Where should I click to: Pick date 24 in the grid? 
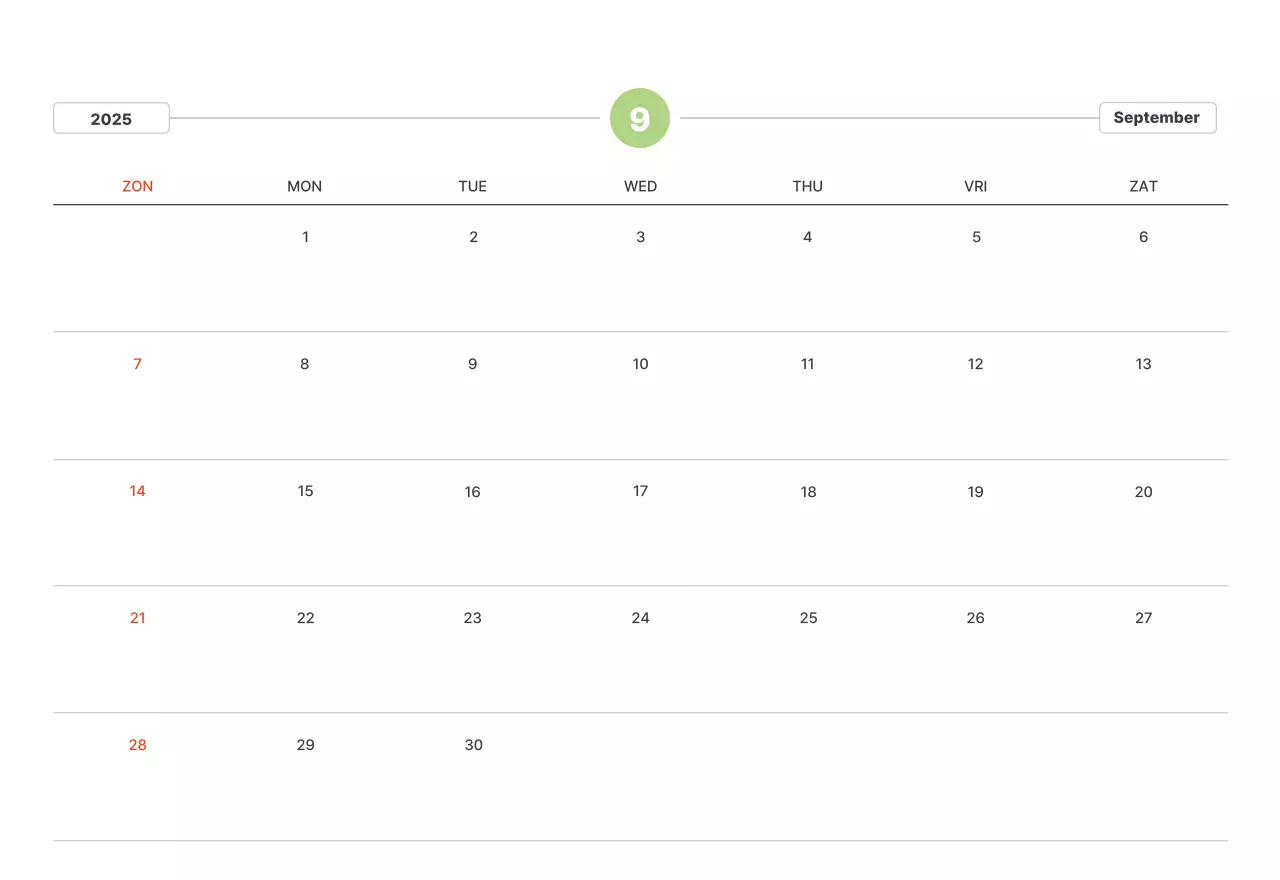click(640, 618)
